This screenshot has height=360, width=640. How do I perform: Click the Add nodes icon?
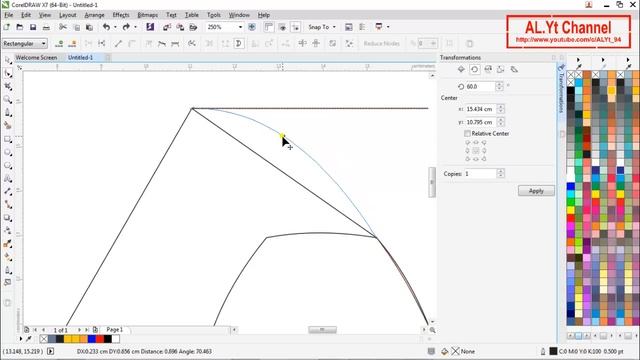click(59, 44)
